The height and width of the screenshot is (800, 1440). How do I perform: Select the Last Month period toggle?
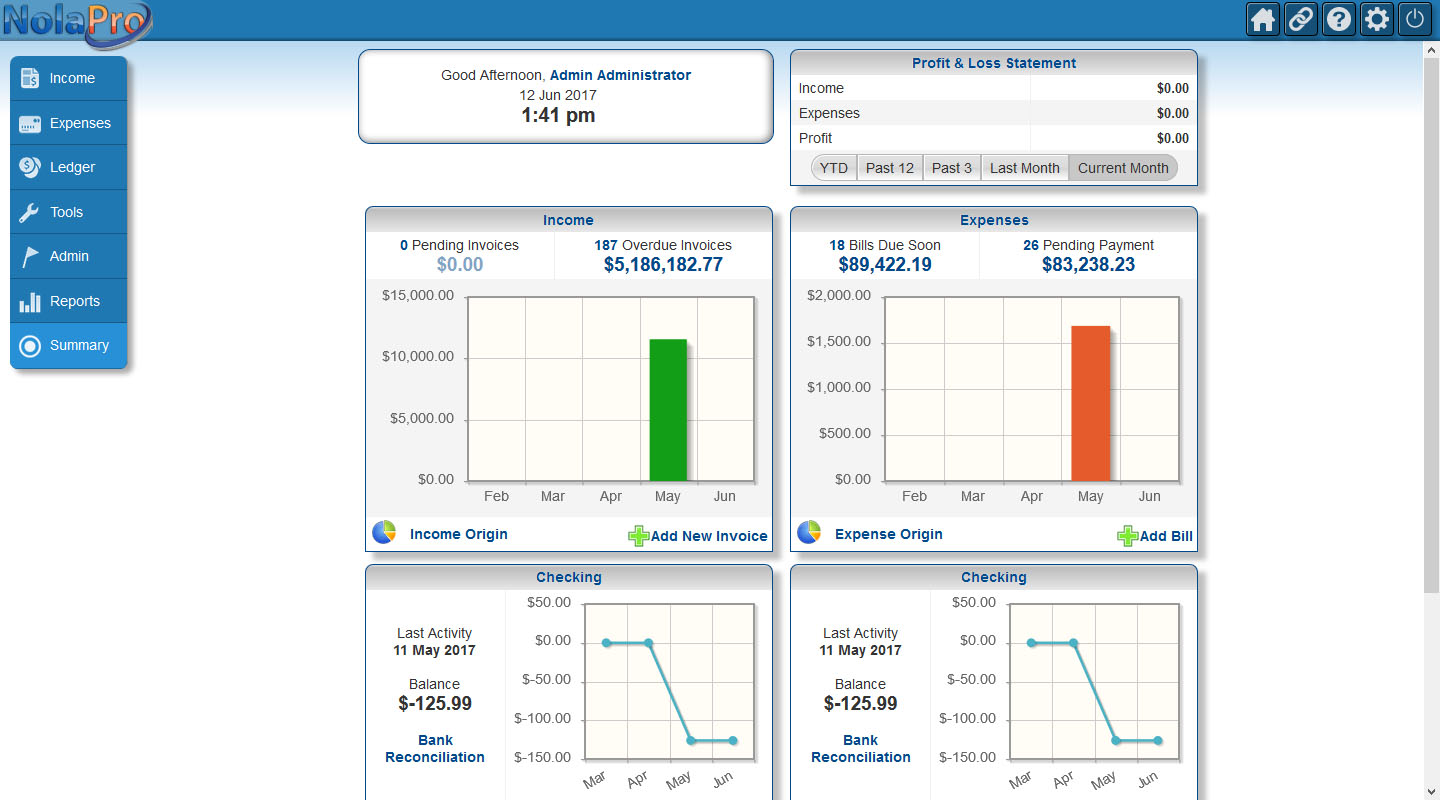(1024, 168)
